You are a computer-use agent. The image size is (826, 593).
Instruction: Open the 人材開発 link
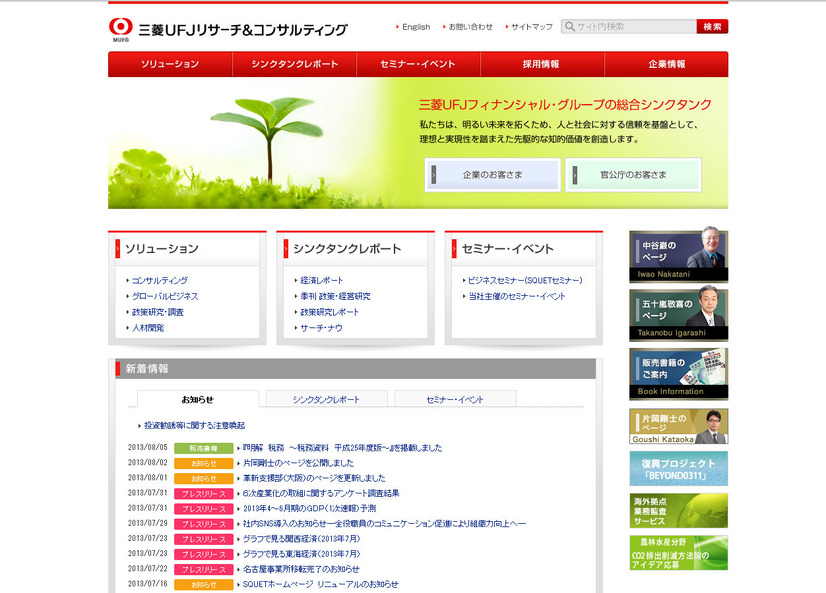pos(148,328)
